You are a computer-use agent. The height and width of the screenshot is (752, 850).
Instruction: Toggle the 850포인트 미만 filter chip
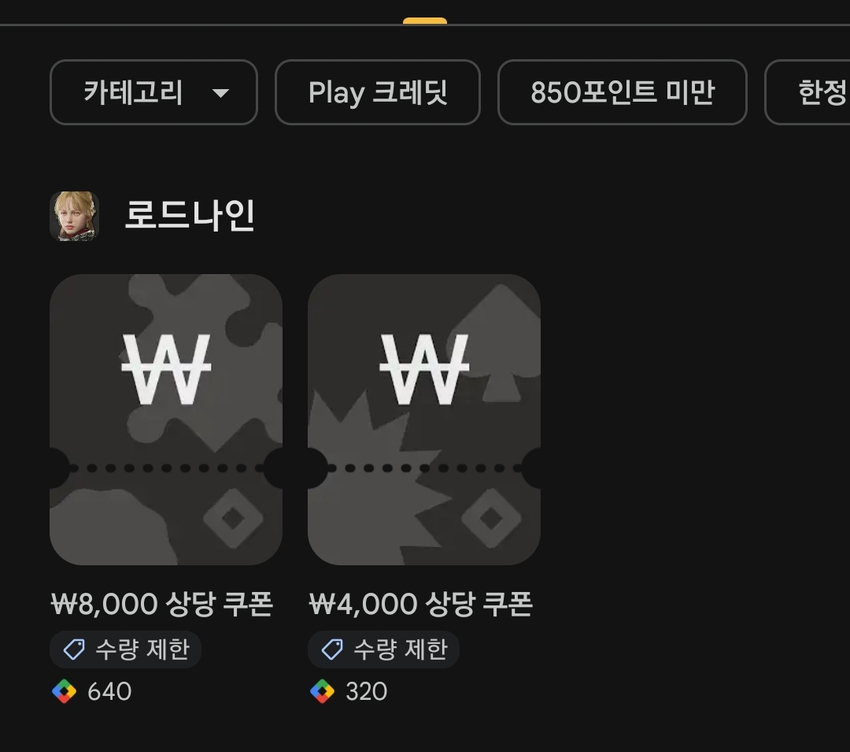[622, 92]
